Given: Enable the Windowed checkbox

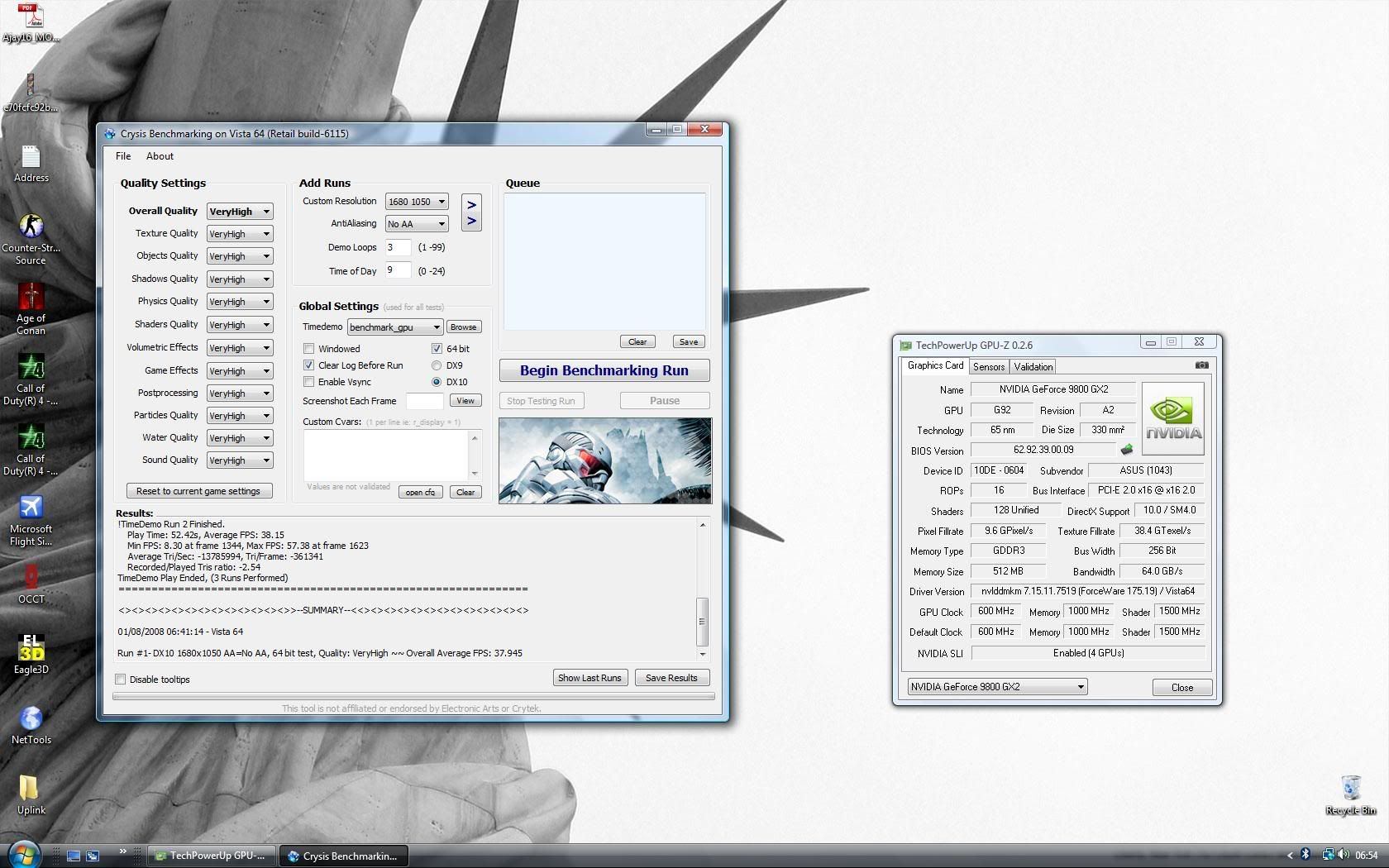Looking at the screenshot, I should 309,349.
